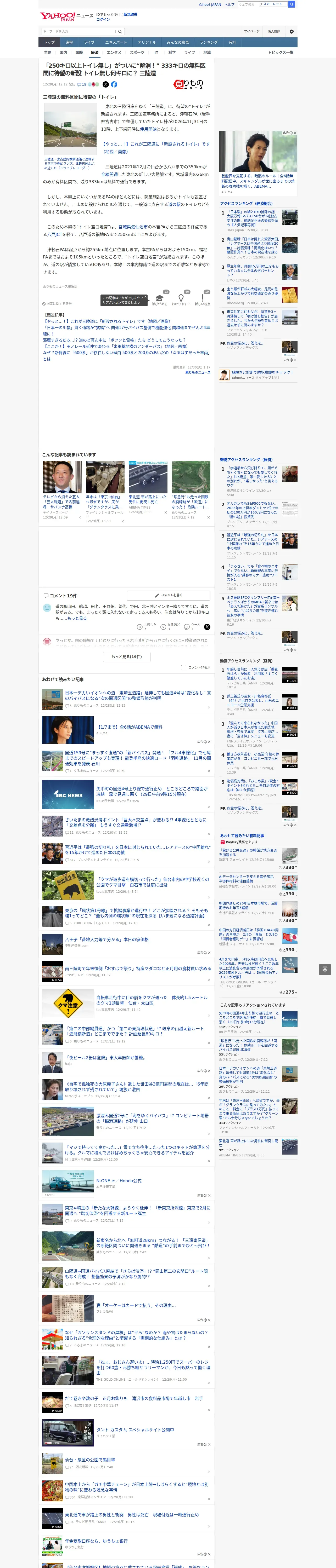Open the 南三陸町 おすばで祭り video article
Viewport: 336px width, 1568px height.
pos(138,969)
